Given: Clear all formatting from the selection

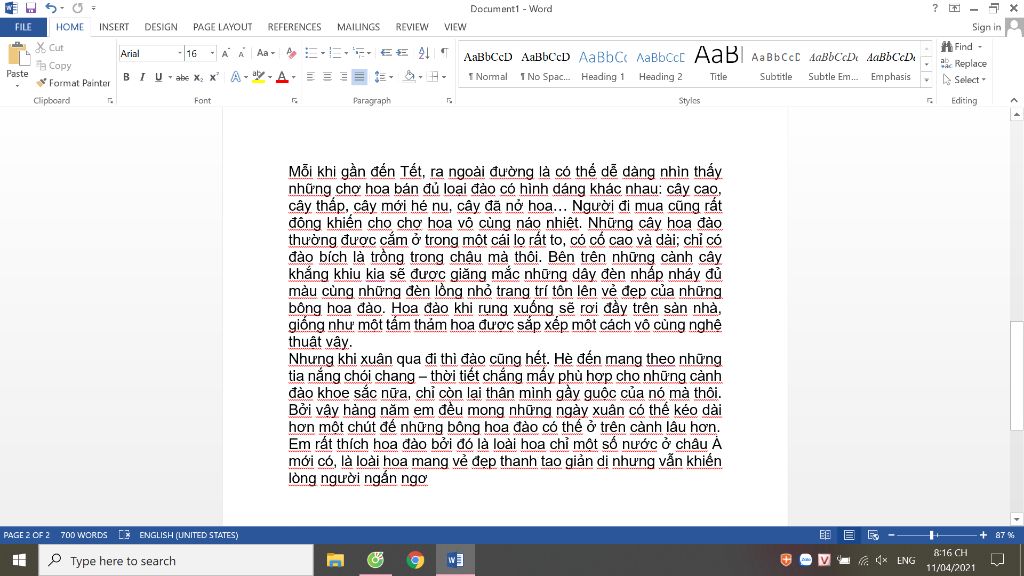Looking at the screenshot, I should click(x=291, y=54).
